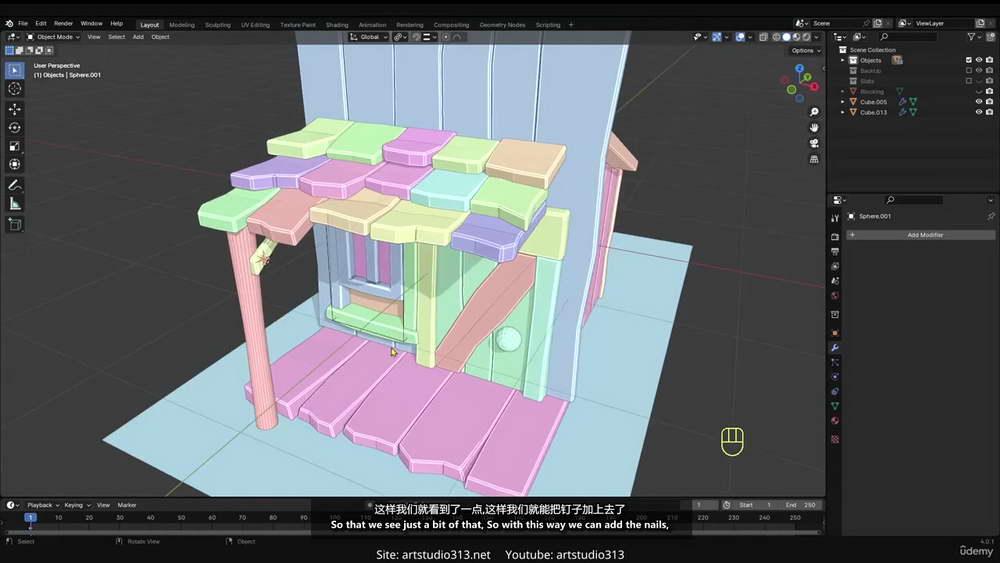The height and width of the screenshot is (563, 1000).
Task: Click the Add Modifier button
Action: tap(920, 235)
